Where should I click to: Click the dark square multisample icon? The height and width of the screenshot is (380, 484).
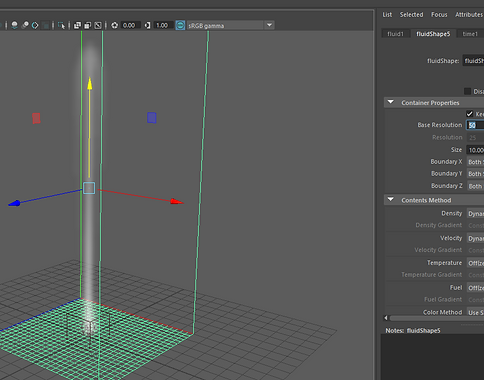click(x=46, y=25)
